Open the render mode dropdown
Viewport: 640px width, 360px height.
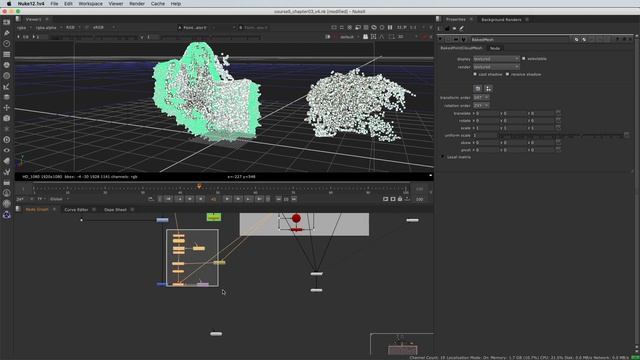[496, 67]
